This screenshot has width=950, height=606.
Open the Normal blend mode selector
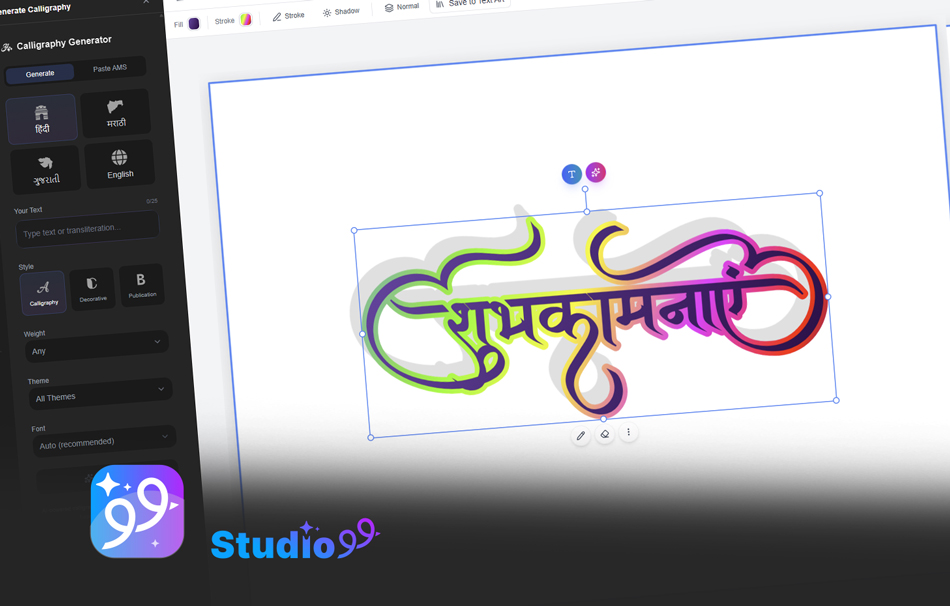[402, 7]
